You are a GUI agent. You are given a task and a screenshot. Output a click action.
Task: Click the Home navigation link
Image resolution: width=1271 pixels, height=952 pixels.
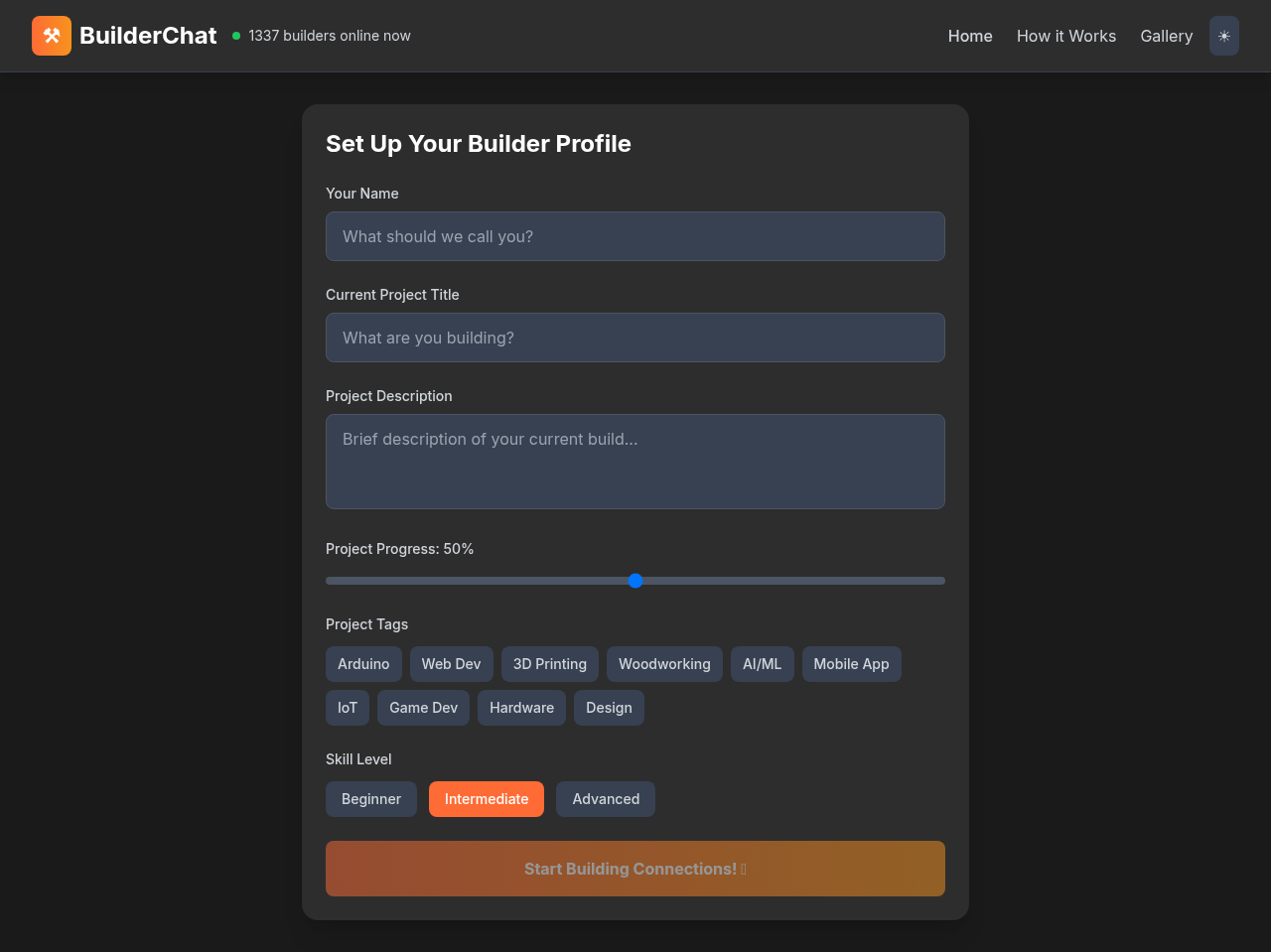(970, 36)
